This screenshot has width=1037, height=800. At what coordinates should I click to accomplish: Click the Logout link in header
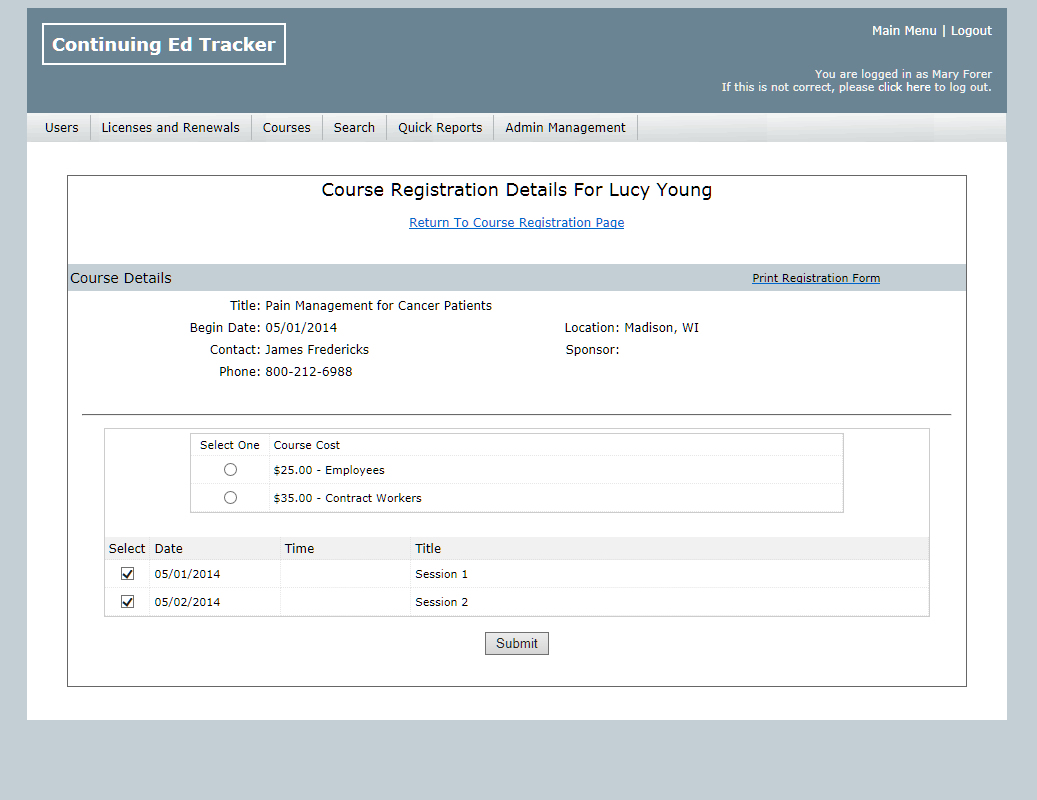971,31
